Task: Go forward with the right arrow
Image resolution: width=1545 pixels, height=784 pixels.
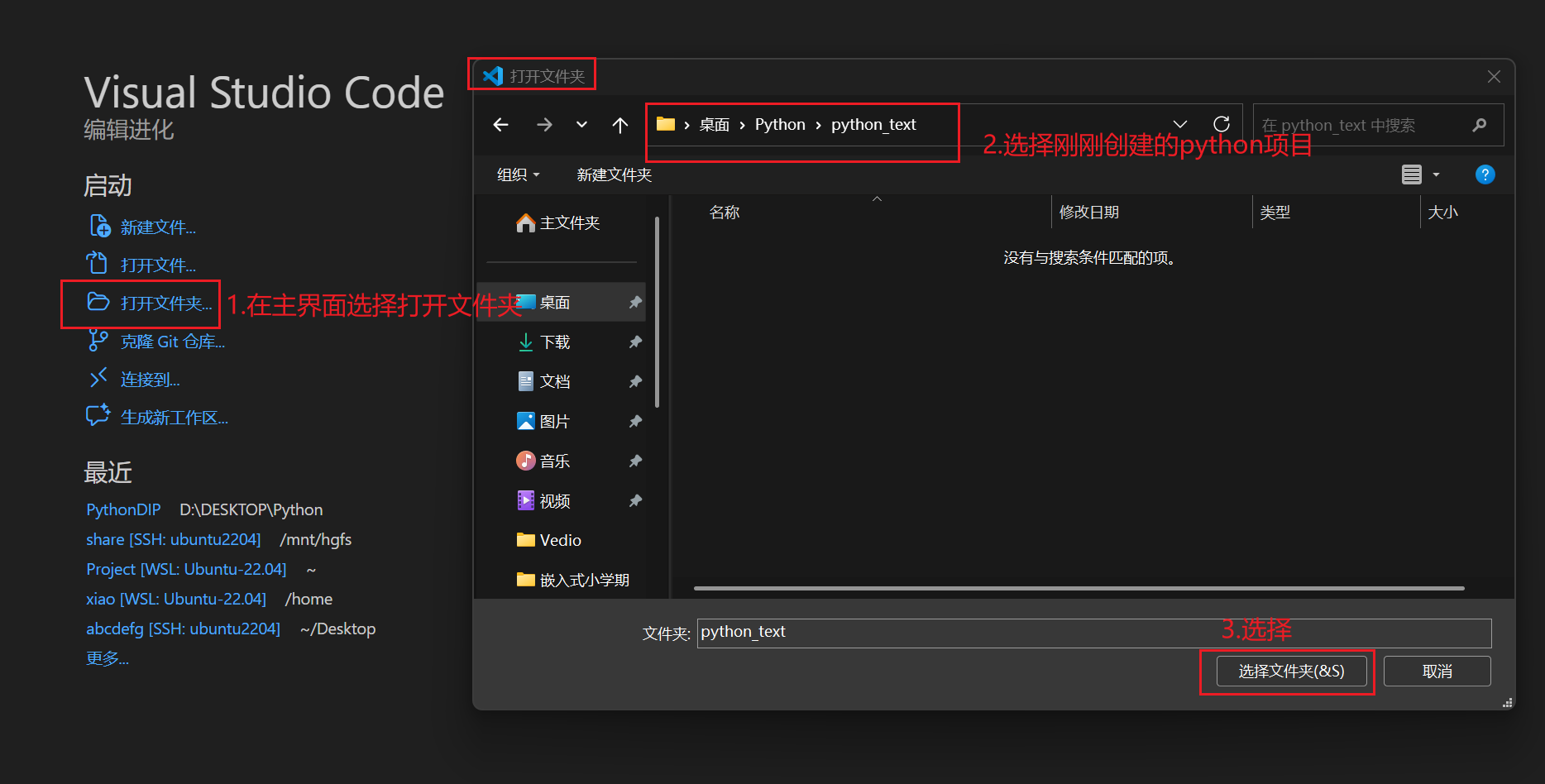Action: tap(543, 125)
